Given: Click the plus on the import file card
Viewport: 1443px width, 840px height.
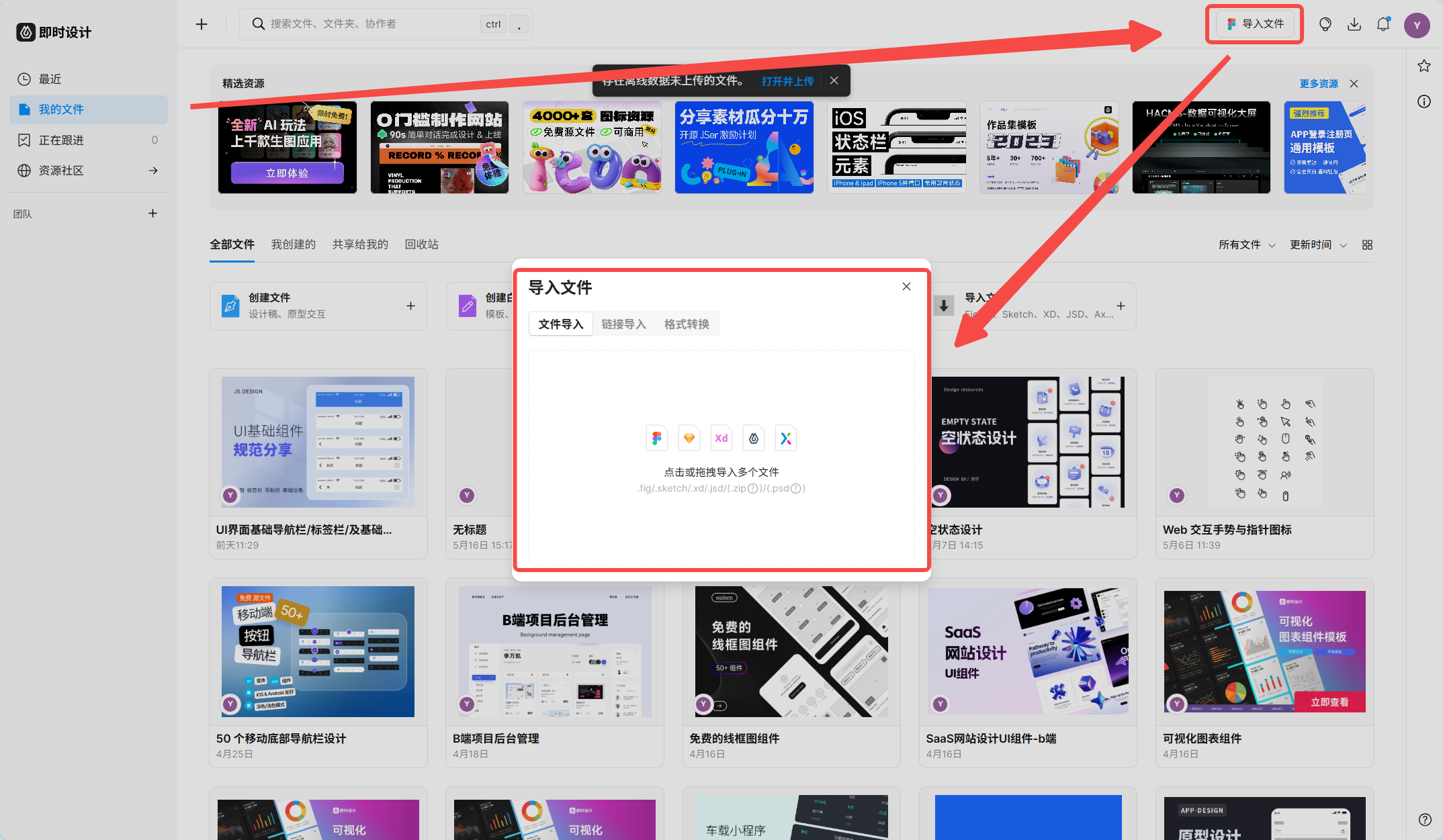Looking at the screenshot, I should click(x=1121, y=306).
